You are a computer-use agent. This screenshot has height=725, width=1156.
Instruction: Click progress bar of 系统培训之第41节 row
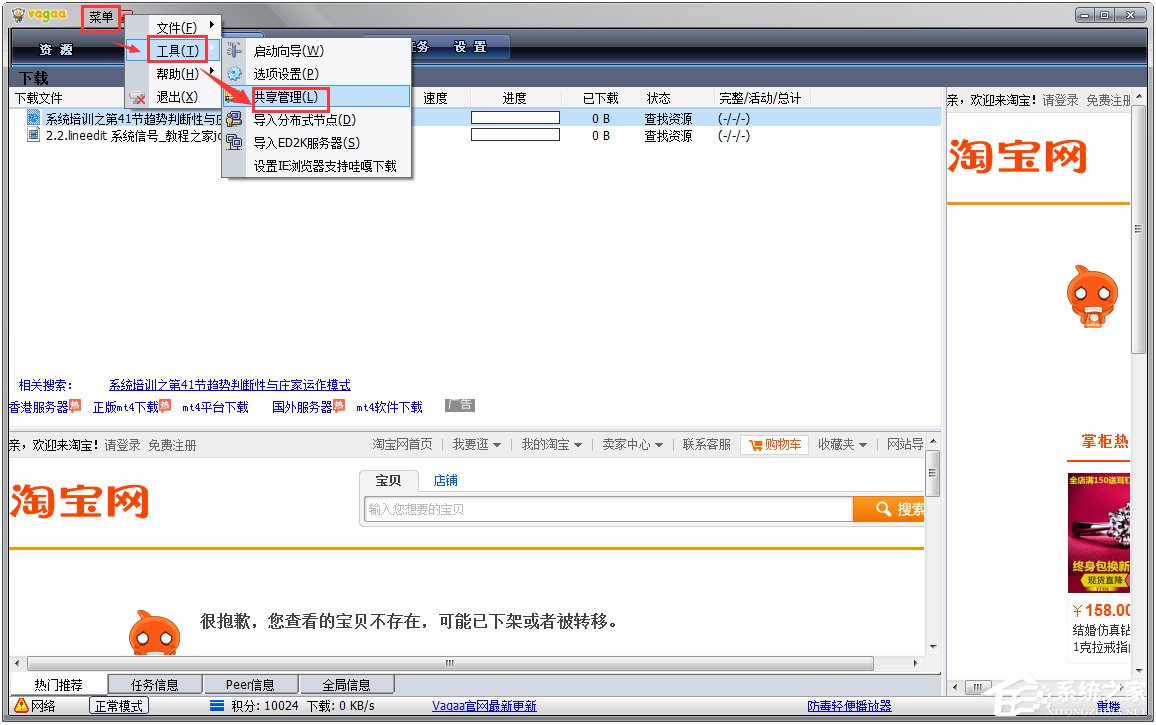[515, 117]
